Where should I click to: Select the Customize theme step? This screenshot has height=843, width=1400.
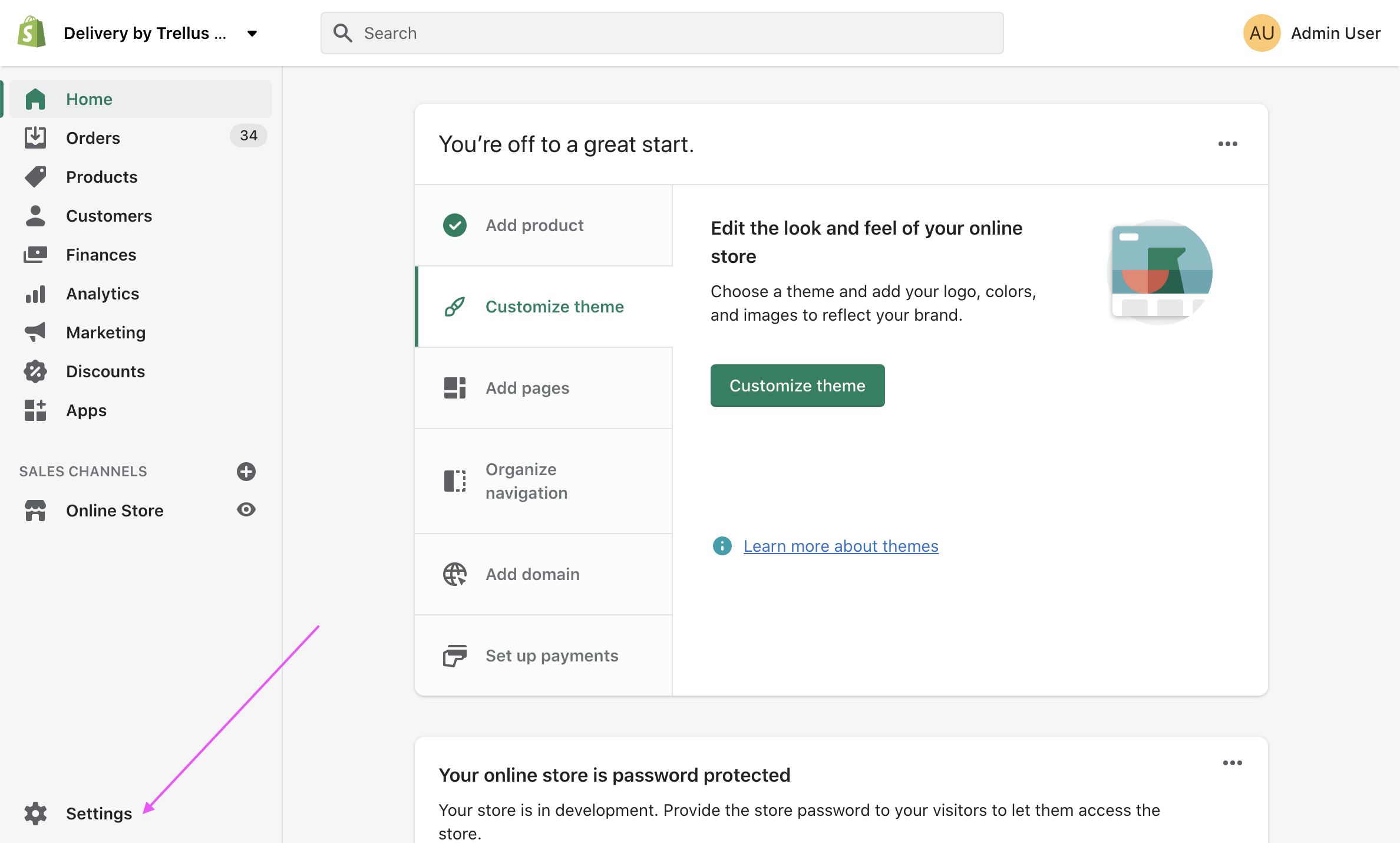[544, 307]
